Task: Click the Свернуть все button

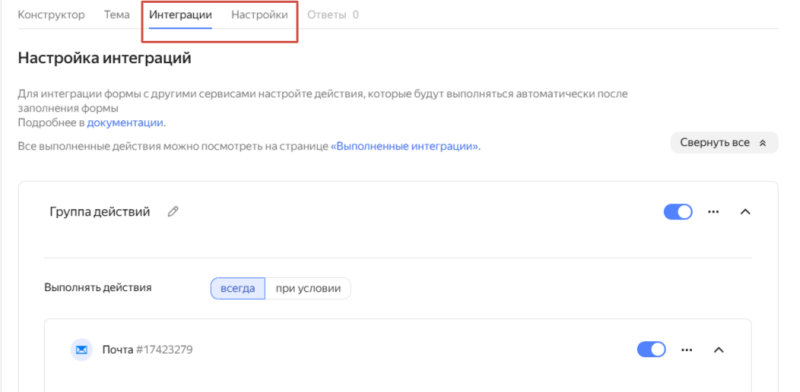Action: tap(724, 143)
